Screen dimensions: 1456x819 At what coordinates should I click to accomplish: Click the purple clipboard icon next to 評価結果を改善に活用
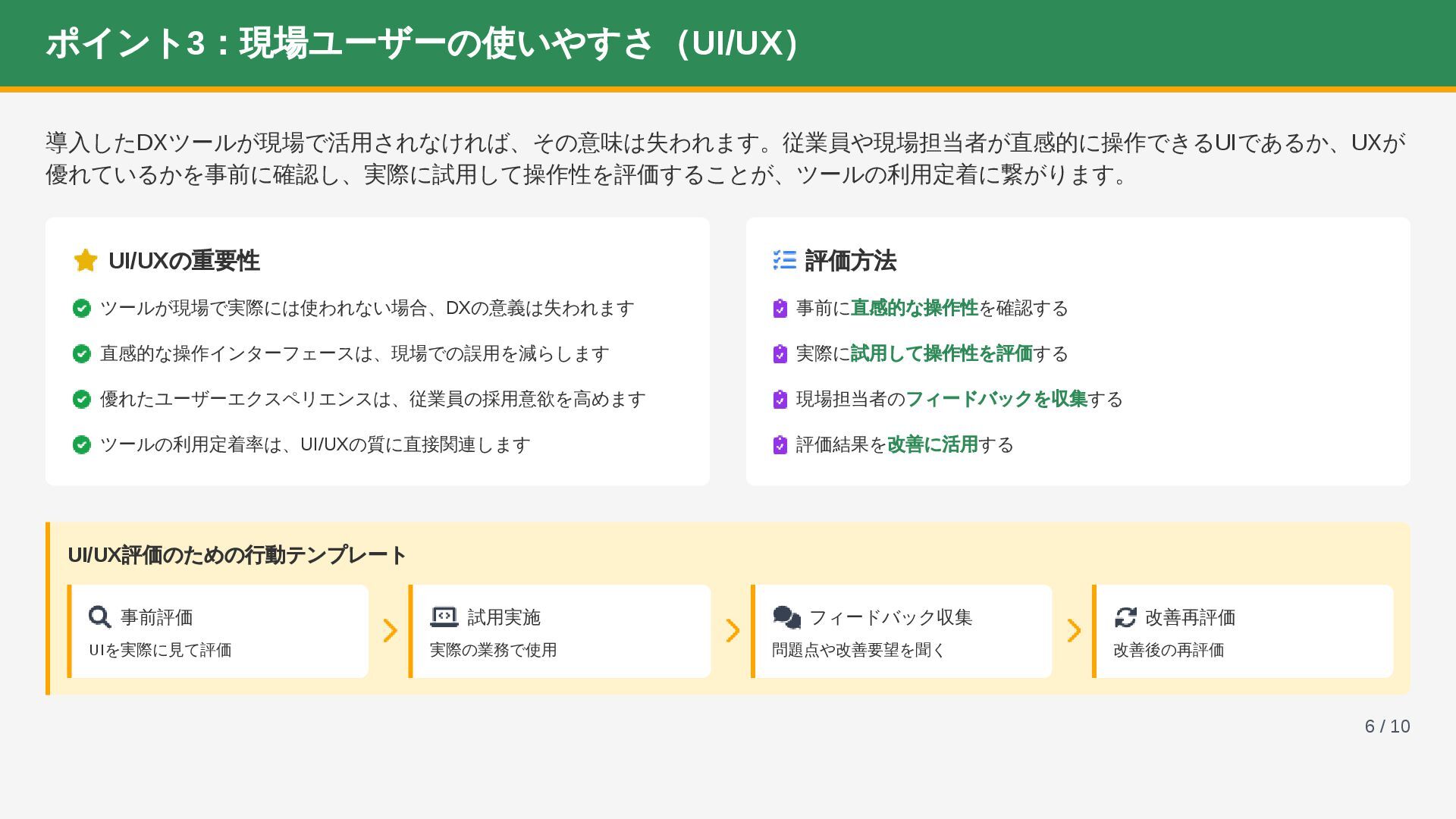click(780, 445)
